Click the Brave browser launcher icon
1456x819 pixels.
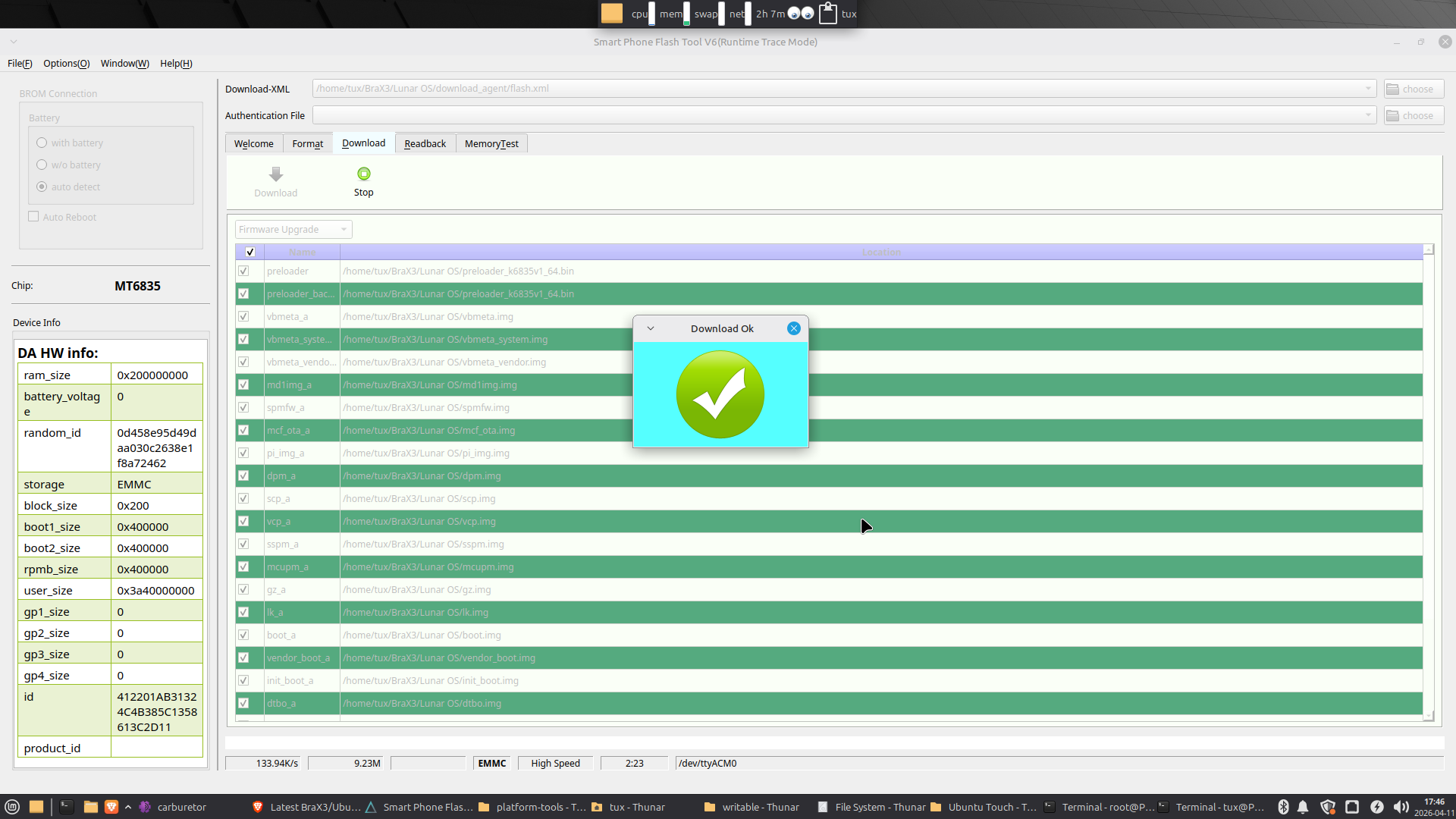[x=111, y=807]
